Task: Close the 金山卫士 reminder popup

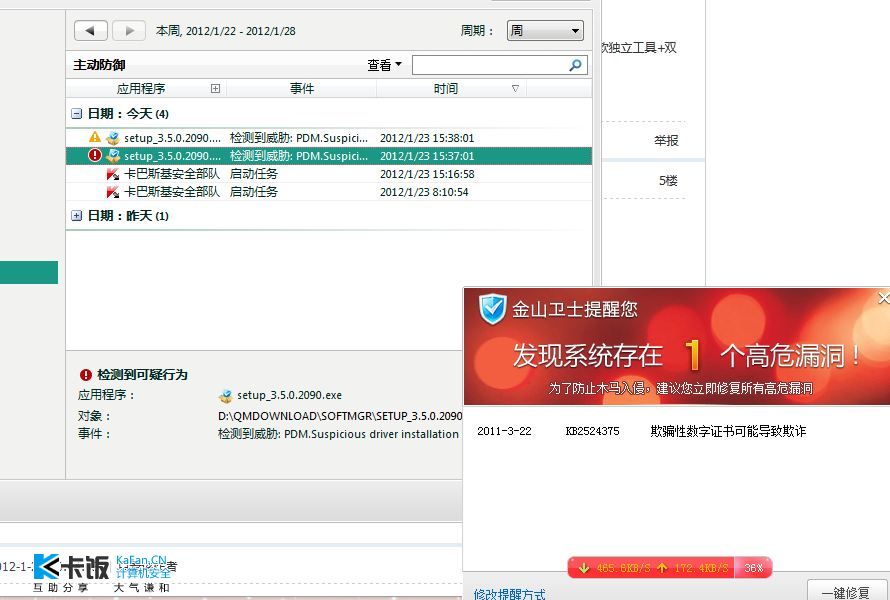Action: (x=883, y=298)
